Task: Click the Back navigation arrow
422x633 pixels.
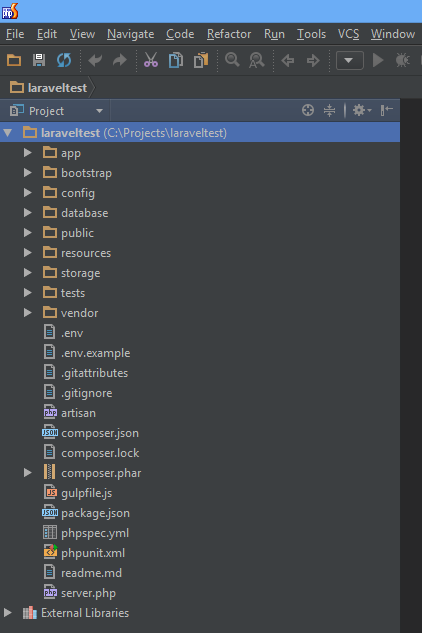Action: [288, 61]
